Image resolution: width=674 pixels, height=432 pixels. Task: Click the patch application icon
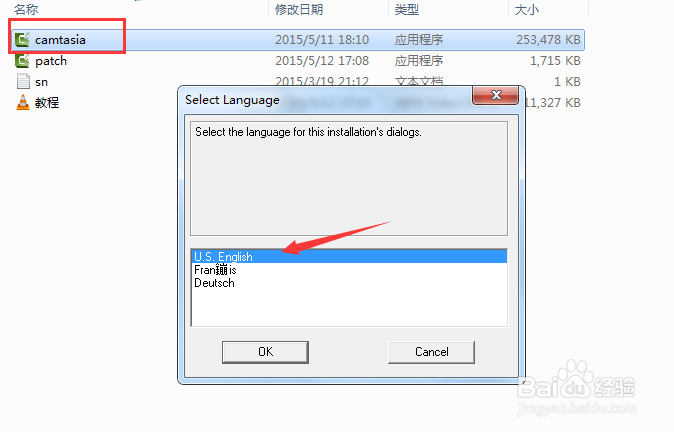(22, 61)
